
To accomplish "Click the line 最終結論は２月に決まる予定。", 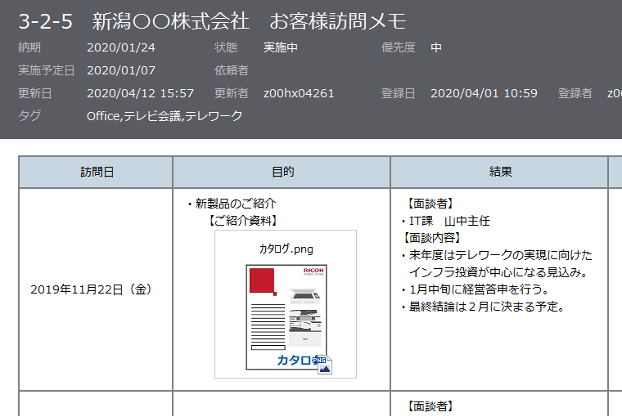I will click(x=484, y=307).
